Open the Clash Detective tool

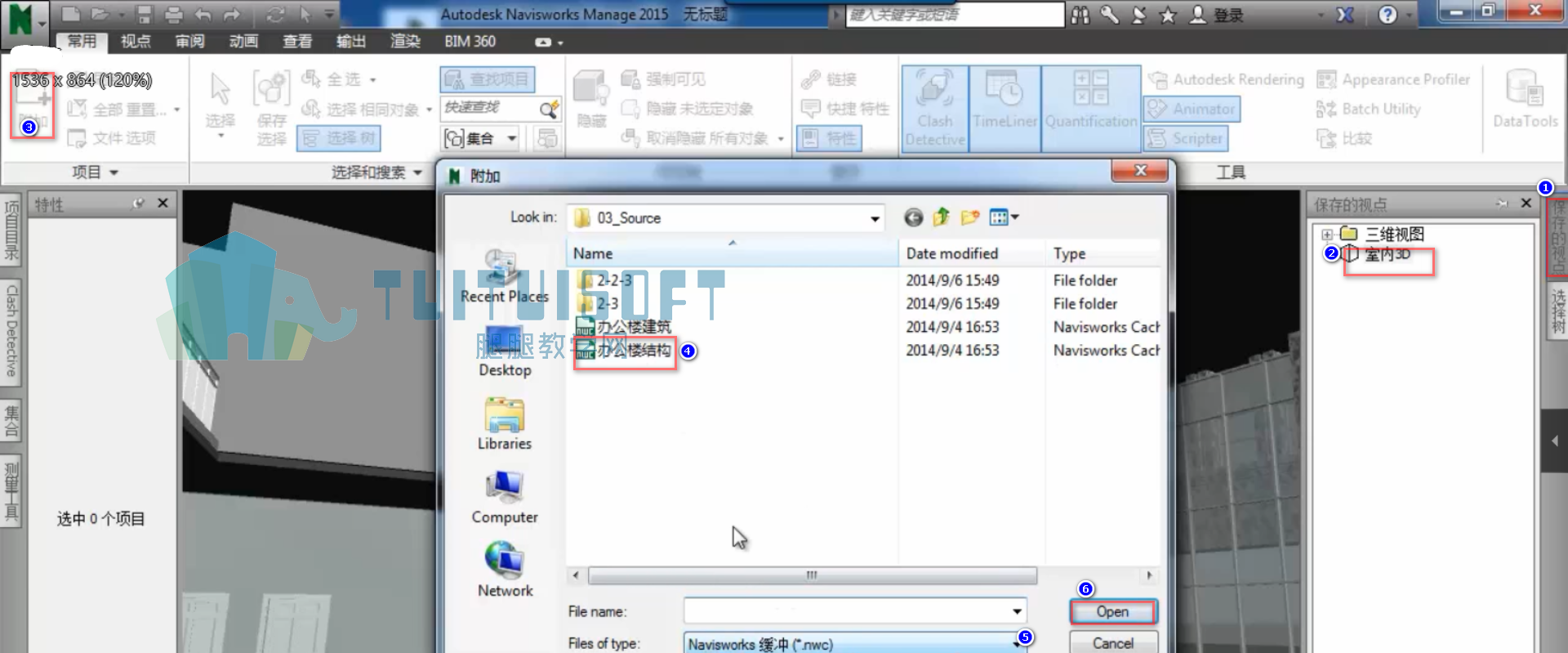934,109
